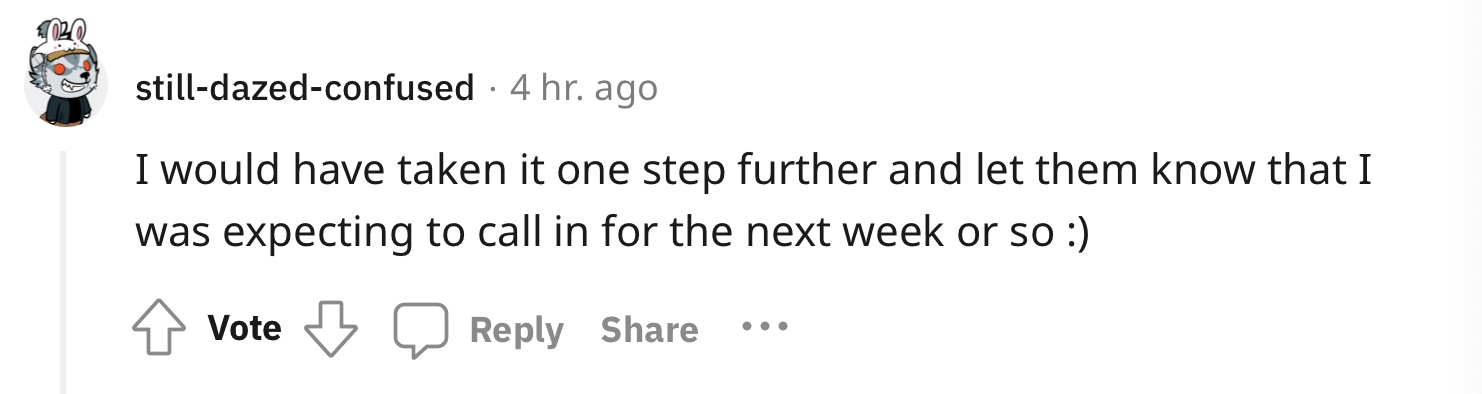Collapse the thread using the vertical line

pyautogui.click(x=64, y=272)
